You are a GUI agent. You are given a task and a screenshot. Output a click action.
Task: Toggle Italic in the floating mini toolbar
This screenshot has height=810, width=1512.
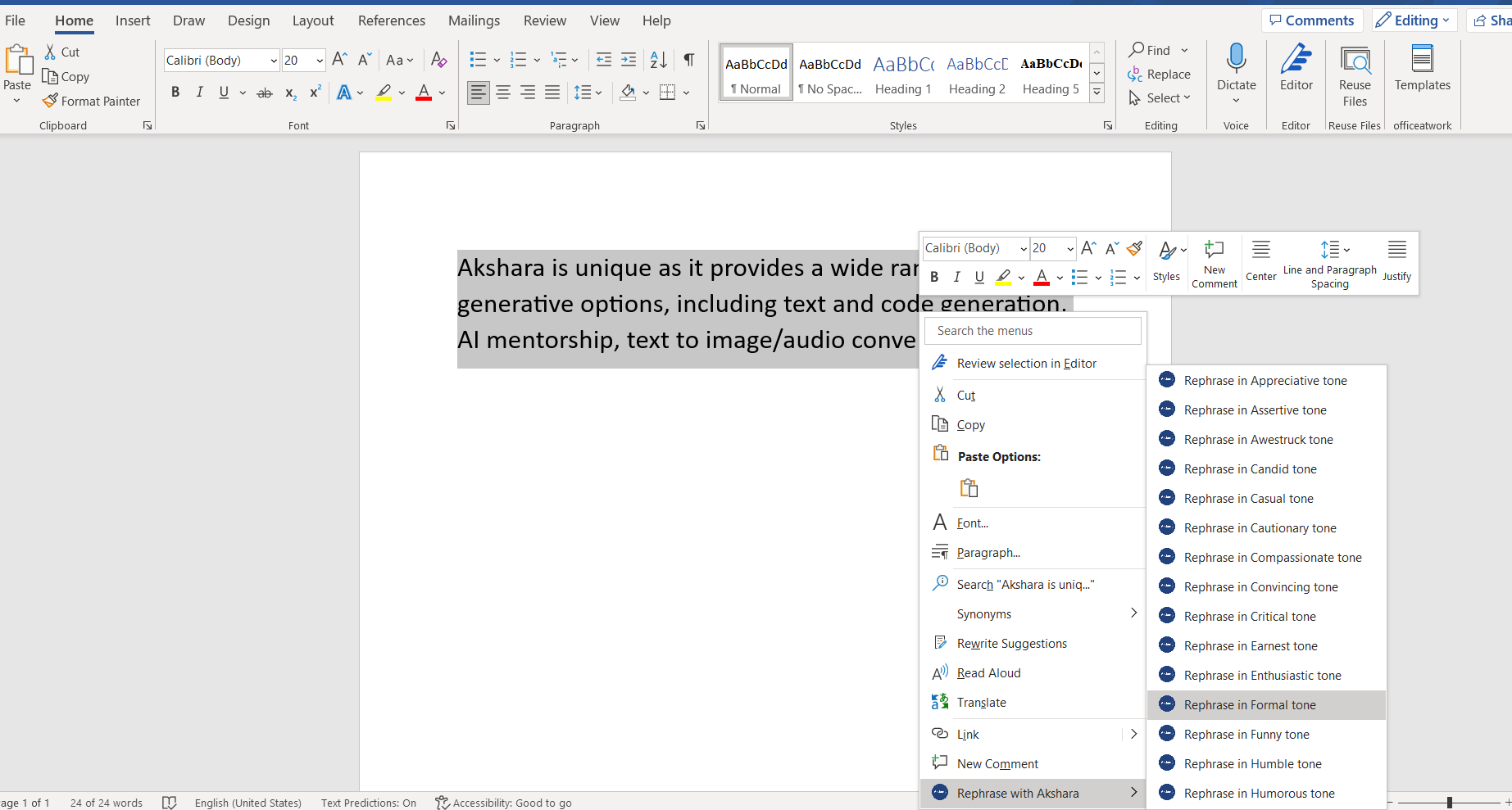[956, 278]
